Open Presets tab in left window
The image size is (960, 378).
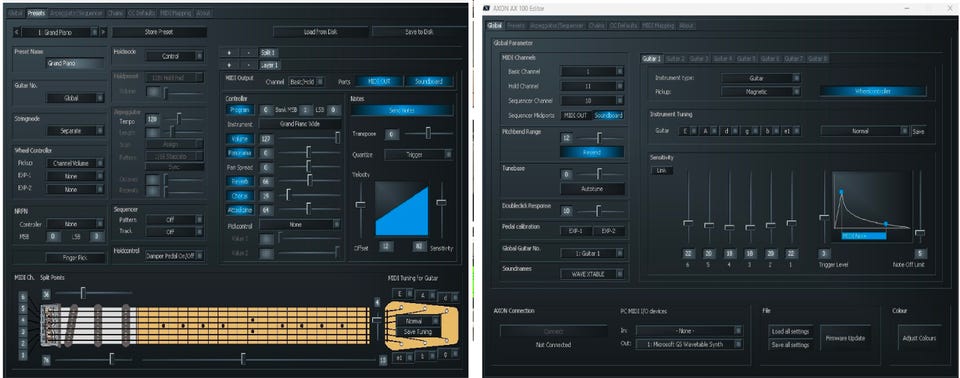[x=37, y=12]
